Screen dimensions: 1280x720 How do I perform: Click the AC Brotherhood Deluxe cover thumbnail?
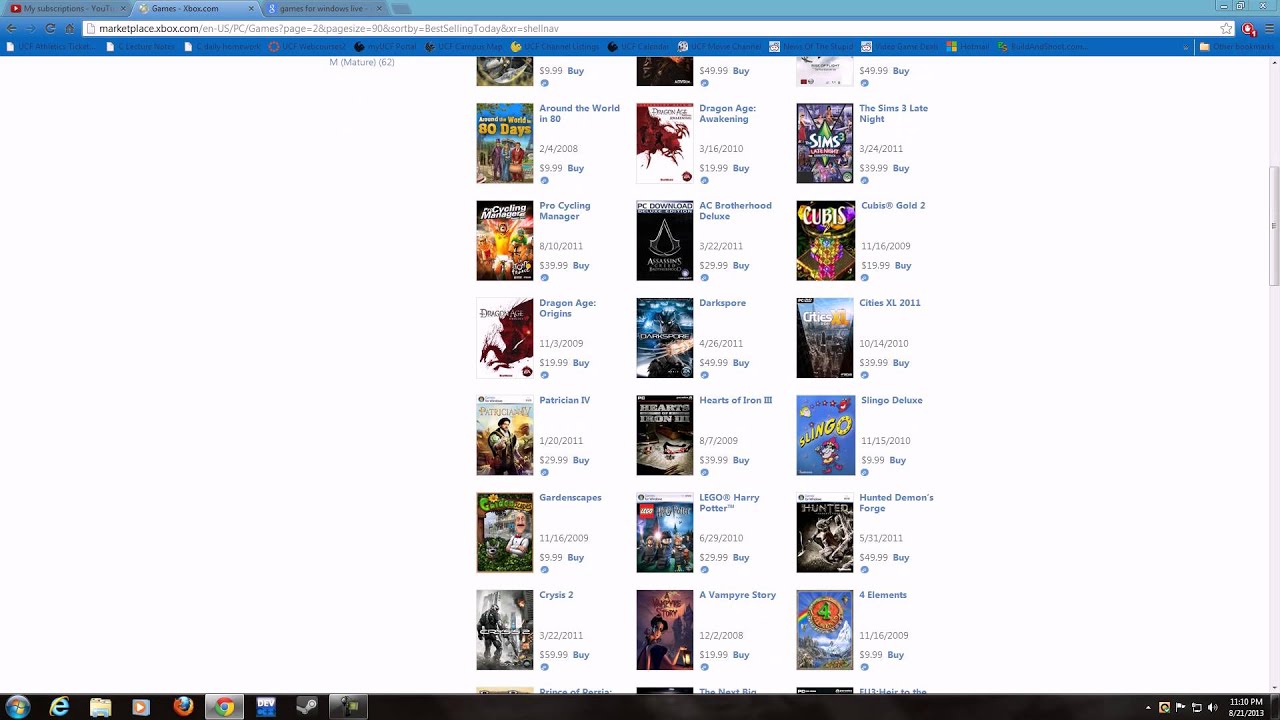pyautogui.click(x=665, y=241)
